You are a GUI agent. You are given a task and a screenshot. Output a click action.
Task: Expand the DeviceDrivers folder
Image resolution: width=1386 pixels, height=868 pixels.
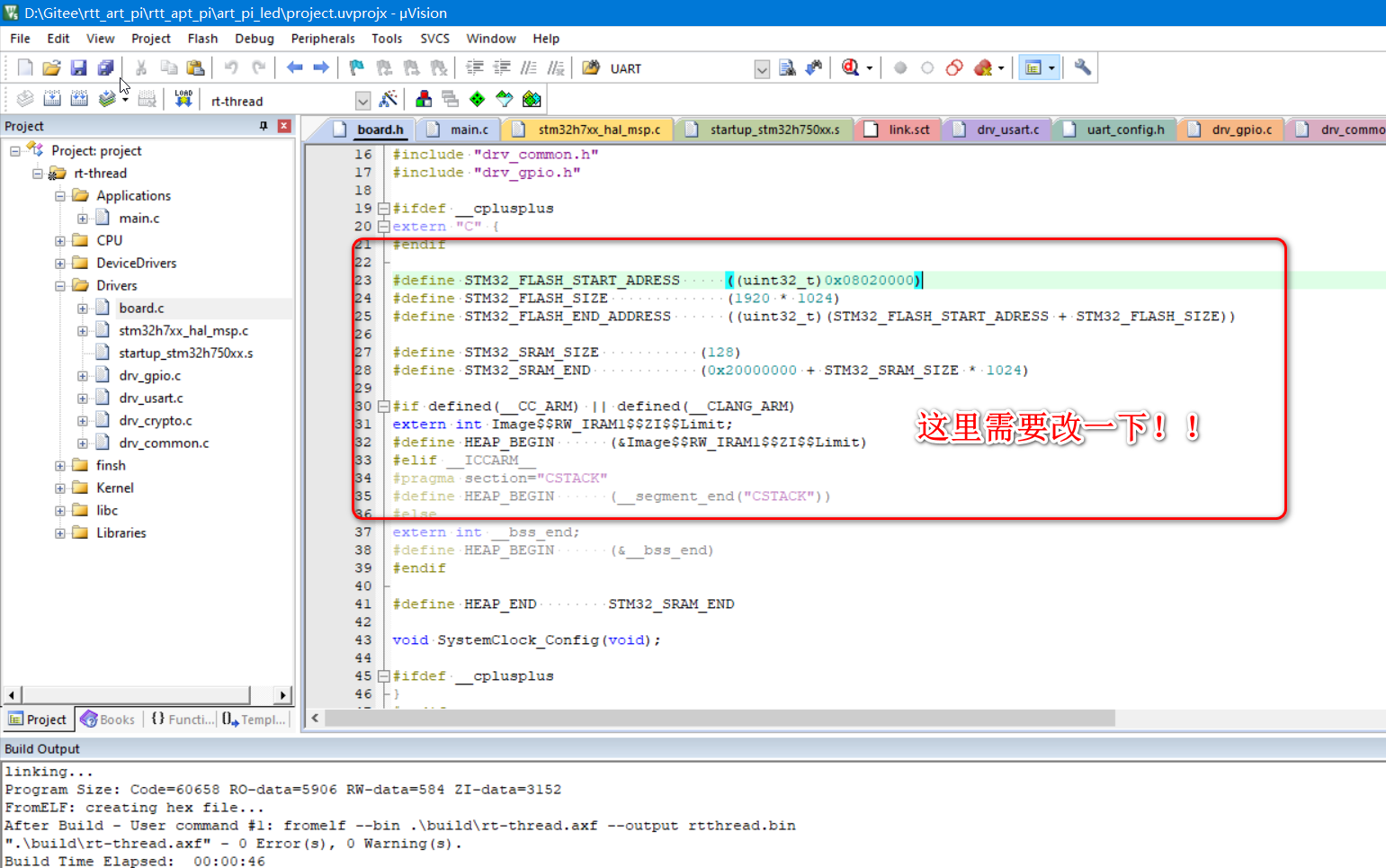pyautogui.click(x=60, y=264)
